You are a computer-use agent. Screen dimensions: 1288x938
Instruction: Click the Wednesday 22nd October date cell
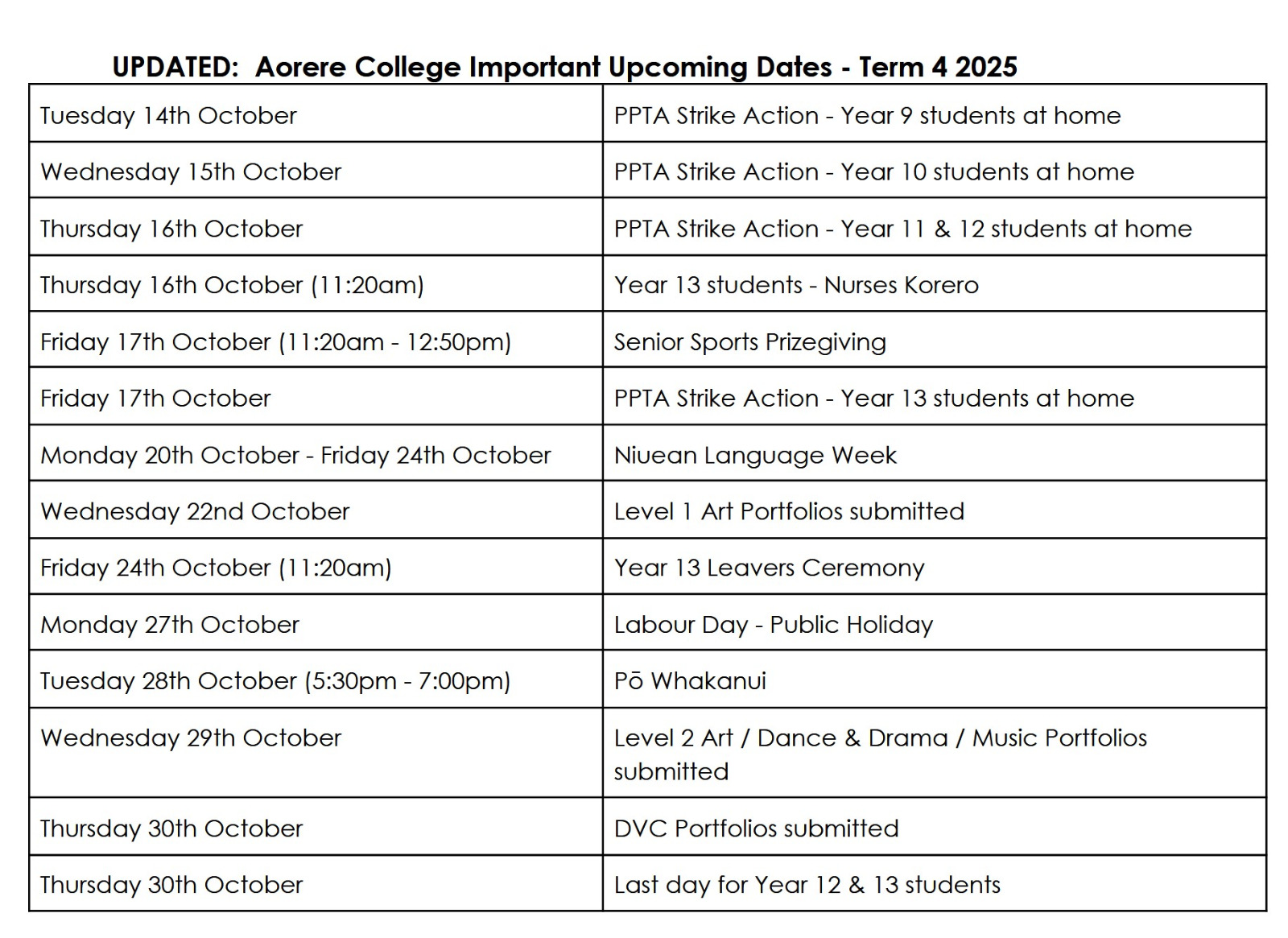coord(195,512)
